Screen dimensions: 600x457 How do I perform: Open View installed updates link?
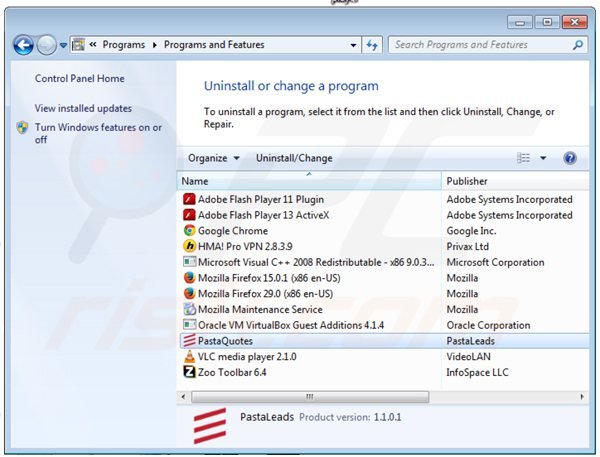click(83, 108)
